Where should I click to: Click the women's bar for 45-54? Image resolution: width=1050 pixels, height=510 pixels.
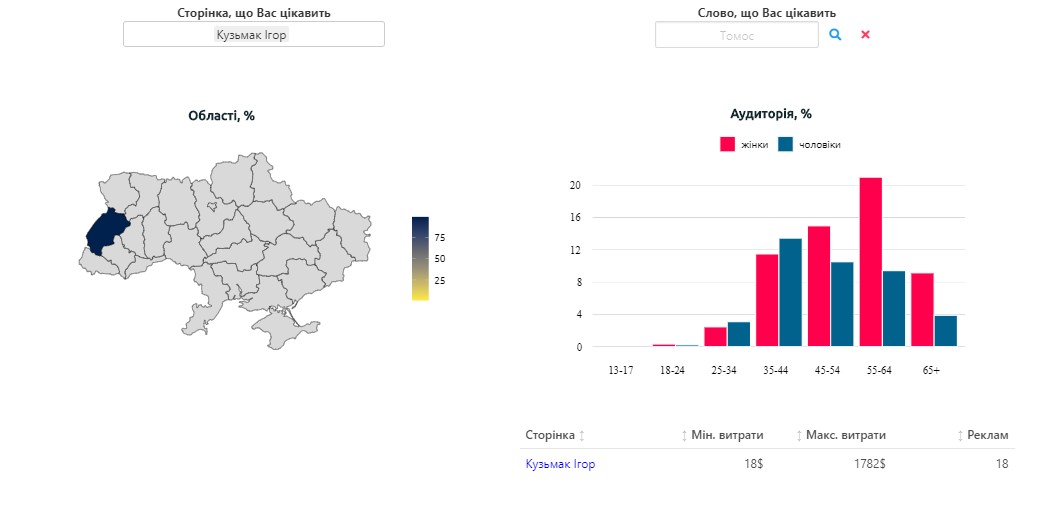(818, 286)
